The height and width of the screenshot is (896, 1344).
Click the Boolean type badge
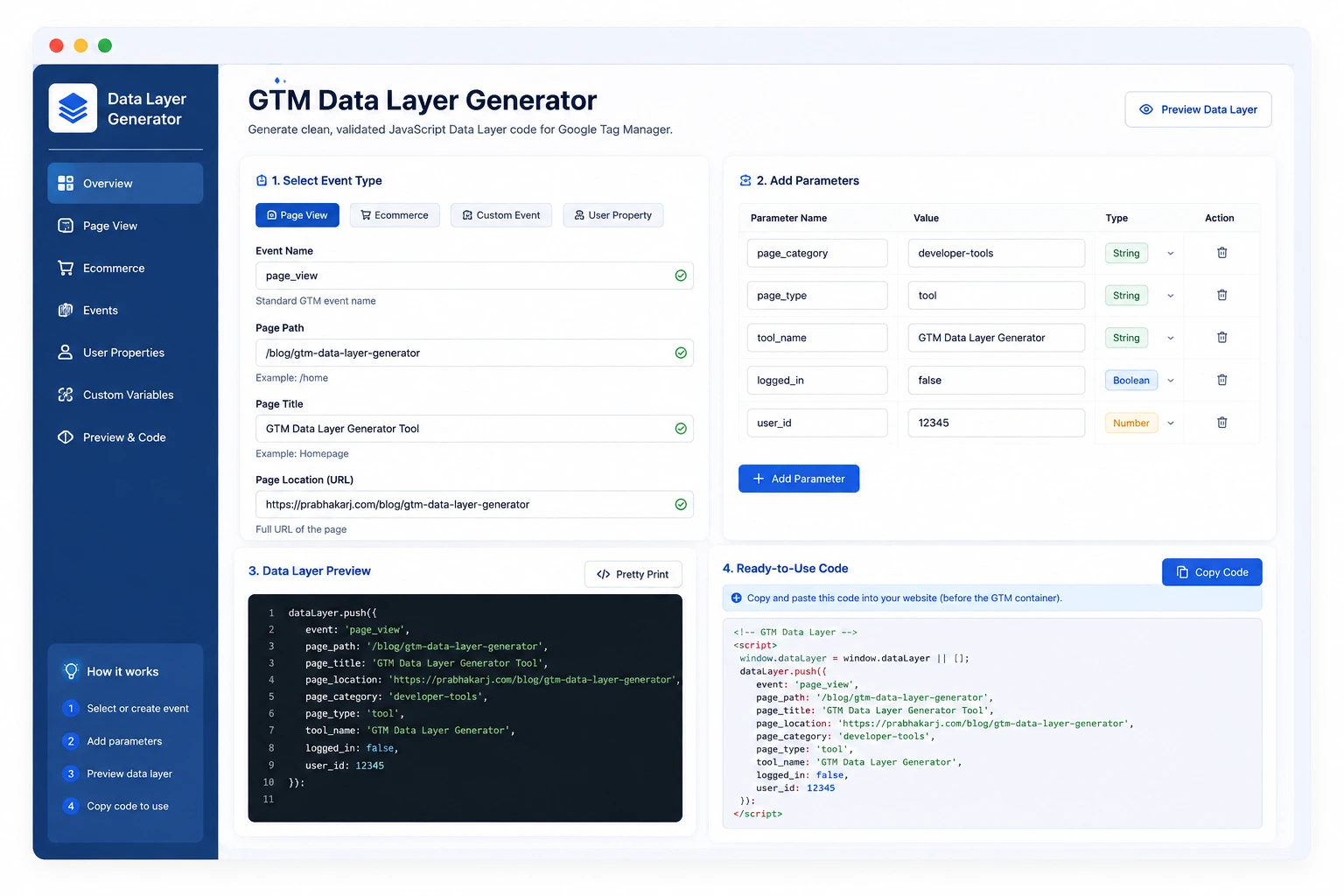coord(1131,381)
